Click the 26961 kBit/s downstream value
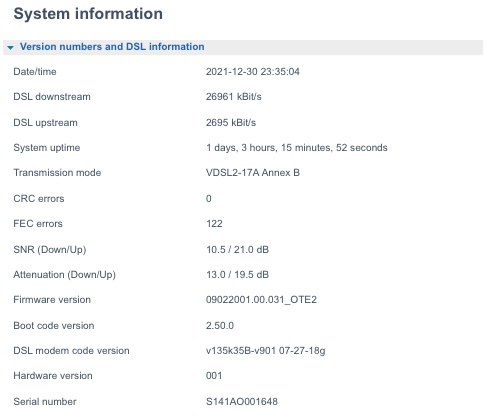 click(x=234, y=97)
